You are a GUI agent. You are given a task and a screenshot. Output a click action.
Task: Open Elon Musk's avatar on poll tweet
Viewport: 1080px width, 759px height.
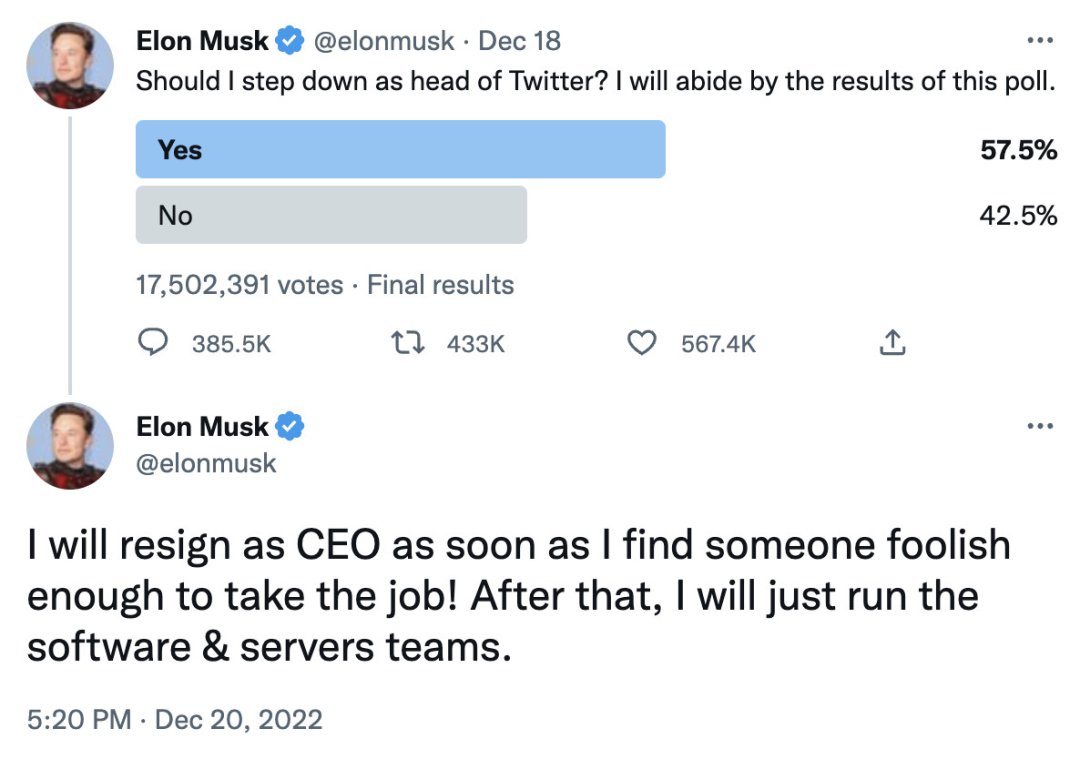click(69, 64)
